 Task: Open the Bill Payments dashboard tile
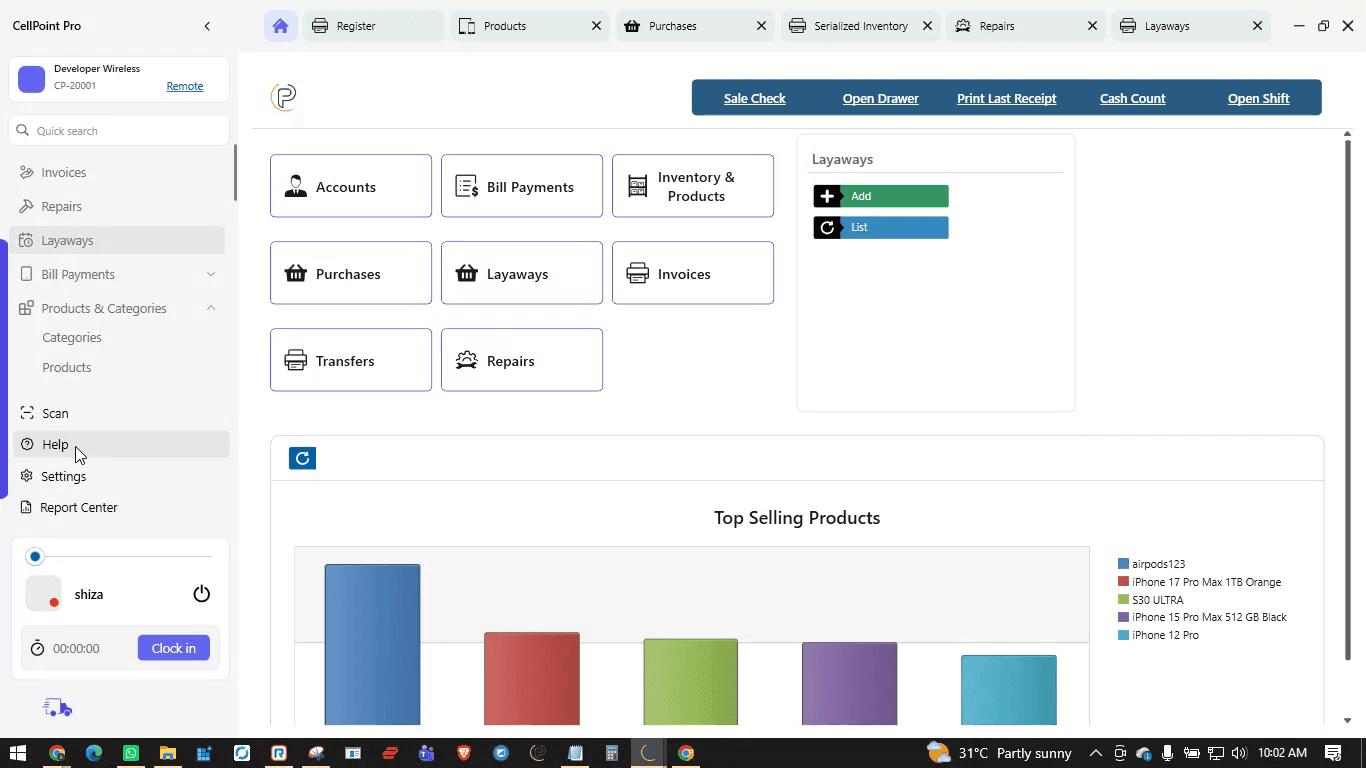tap(522, 186)
